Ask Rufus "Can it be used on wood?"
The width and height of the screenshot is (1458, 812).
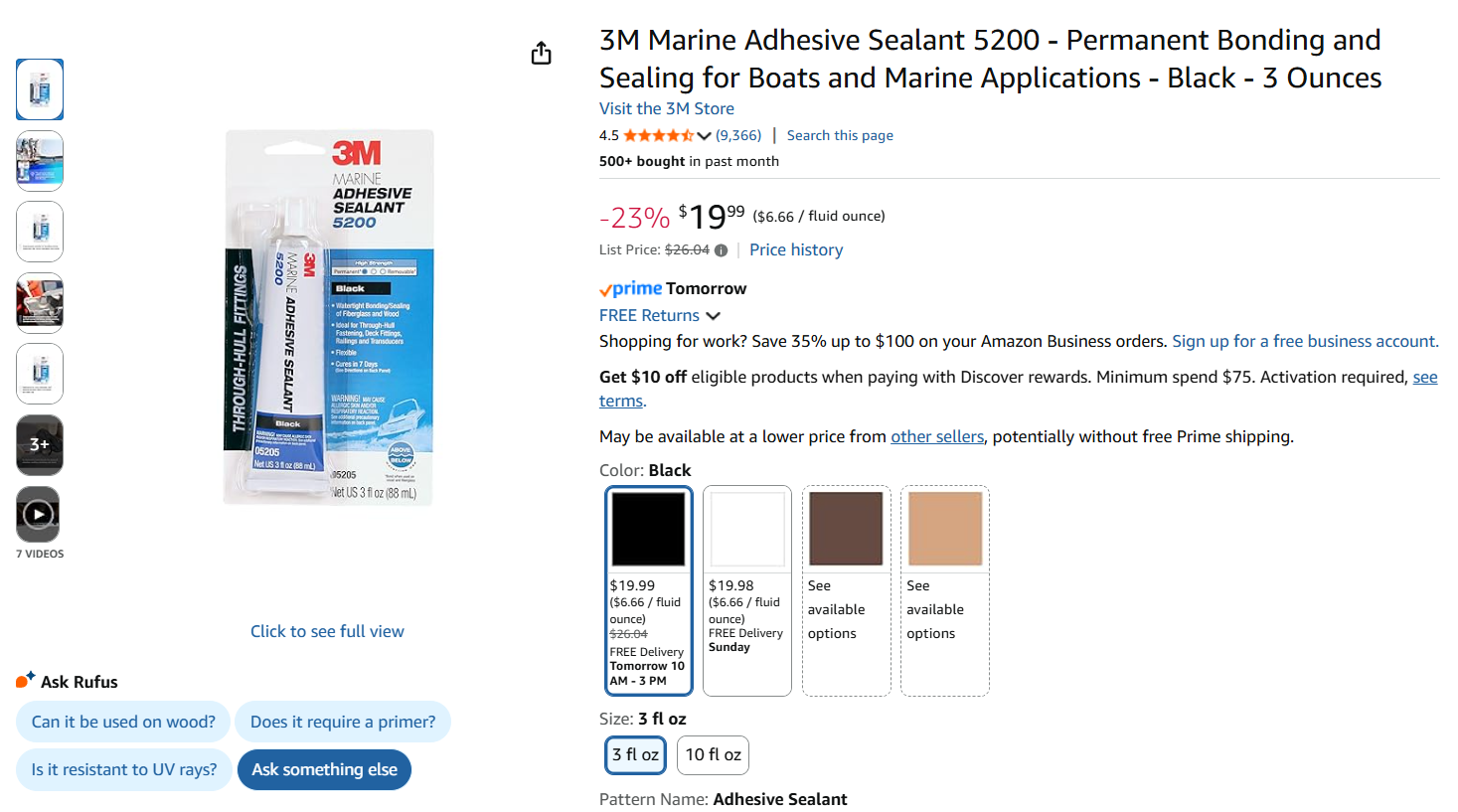123,722
